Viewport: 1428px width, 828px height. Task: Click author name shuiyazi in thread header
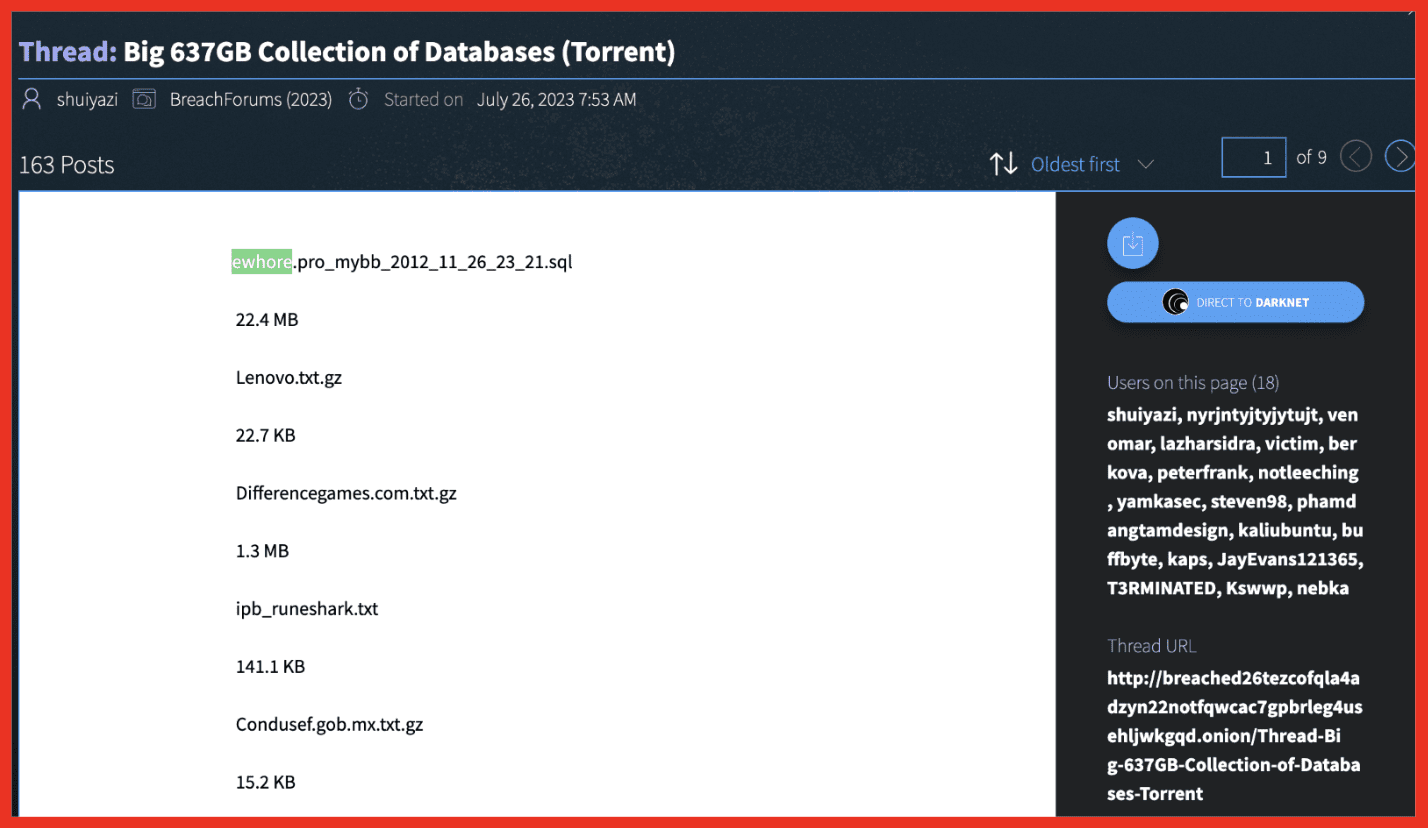click(x=87, y=99)
